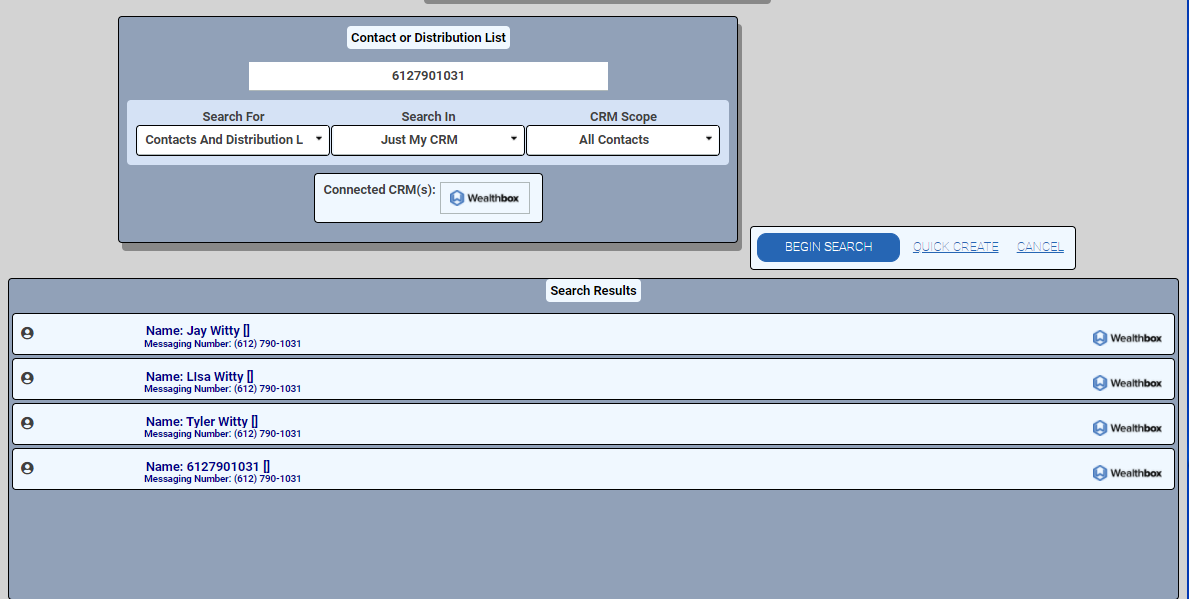
Task: Select the contact named 6127901031
Action: [207, 467]
